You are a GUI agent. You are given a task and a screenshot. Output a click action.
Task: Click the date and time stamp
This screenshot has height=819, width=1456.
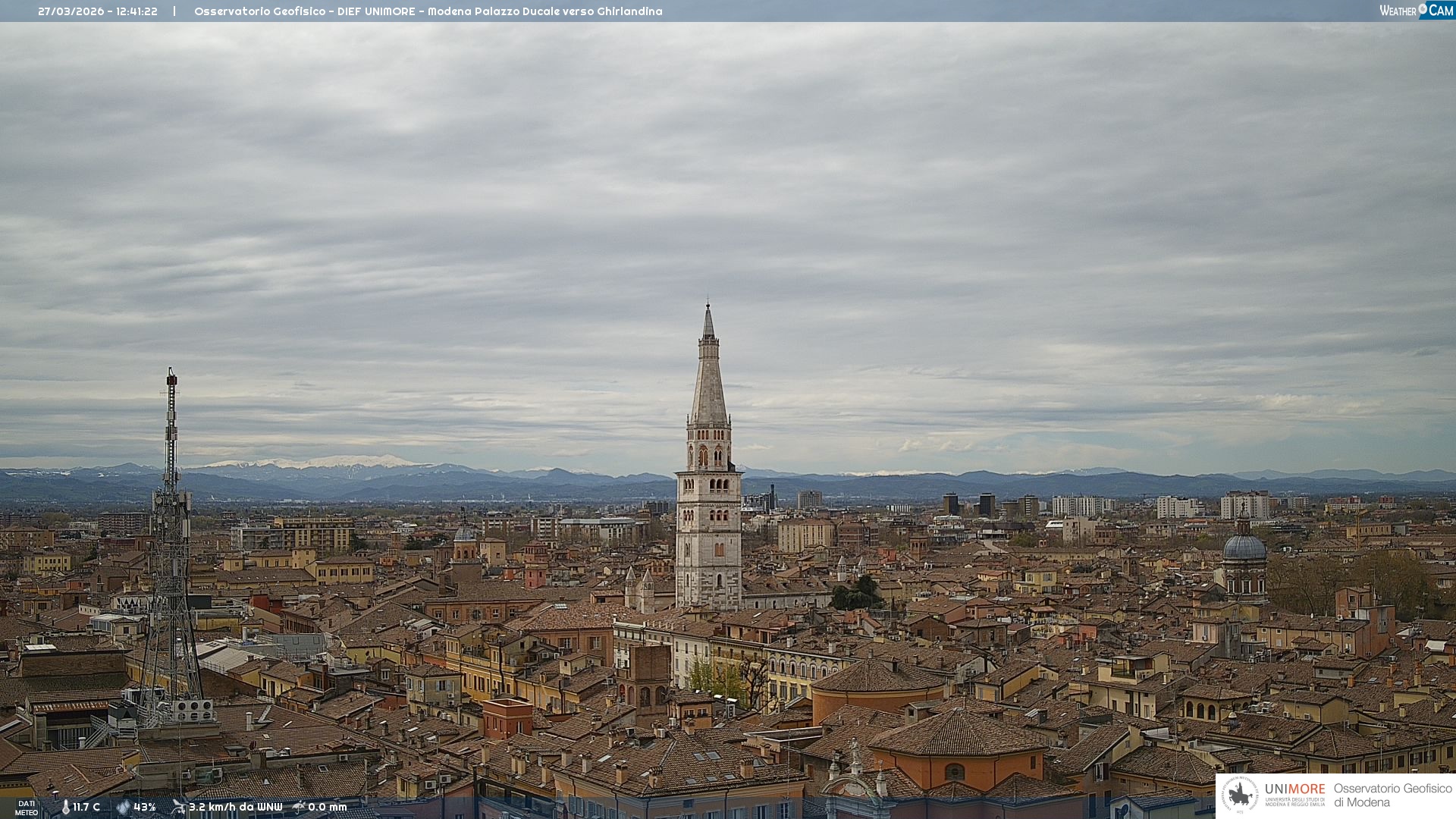pos(98,11)
